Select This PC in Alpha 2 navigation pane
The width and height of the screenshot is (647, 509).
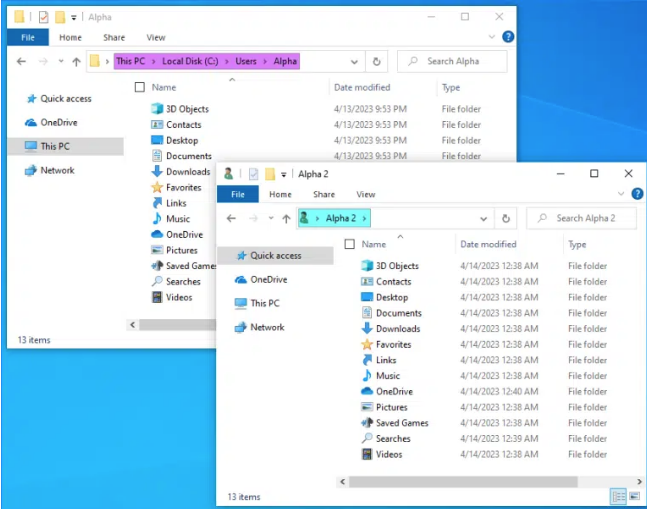(264, 303)
